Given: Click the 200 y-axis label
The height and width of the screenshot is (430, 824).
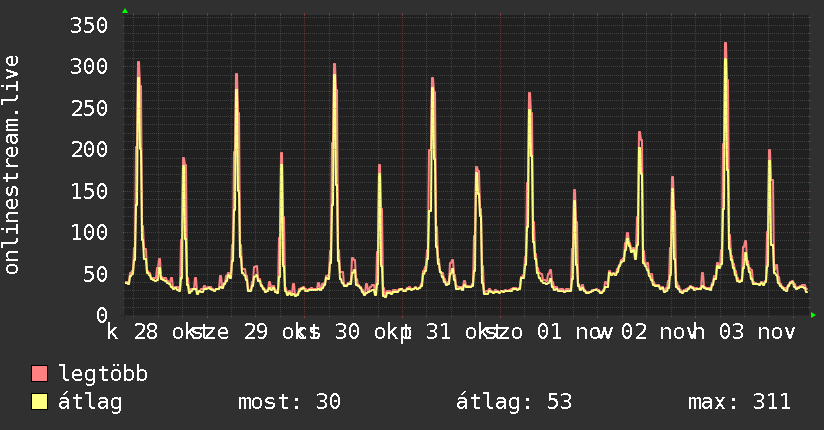Looking at the screenshot, I should coord(89,150).
